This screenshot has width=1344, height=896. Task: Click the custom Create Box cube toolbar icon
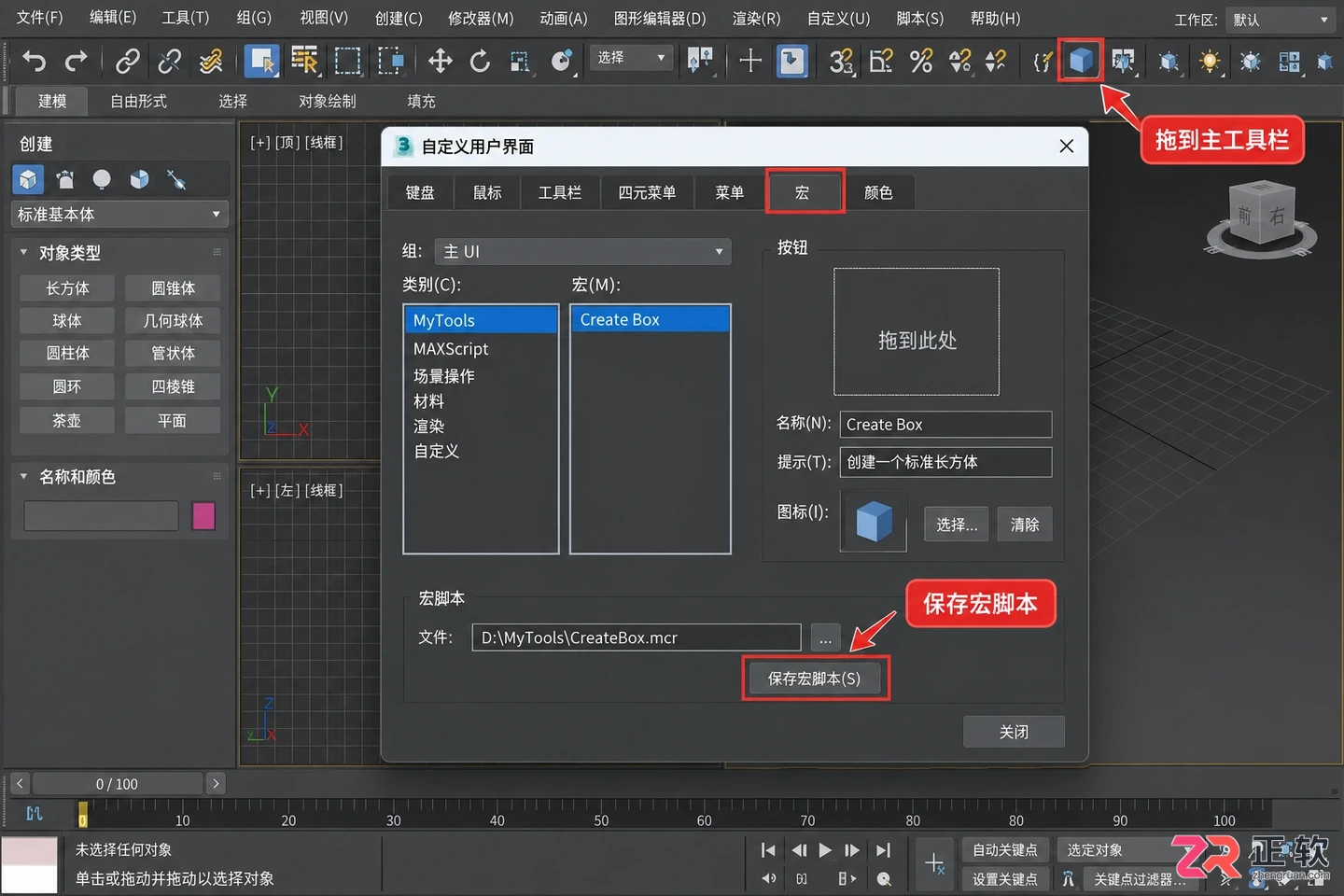pyautogui.click(x=1081, y=61)
